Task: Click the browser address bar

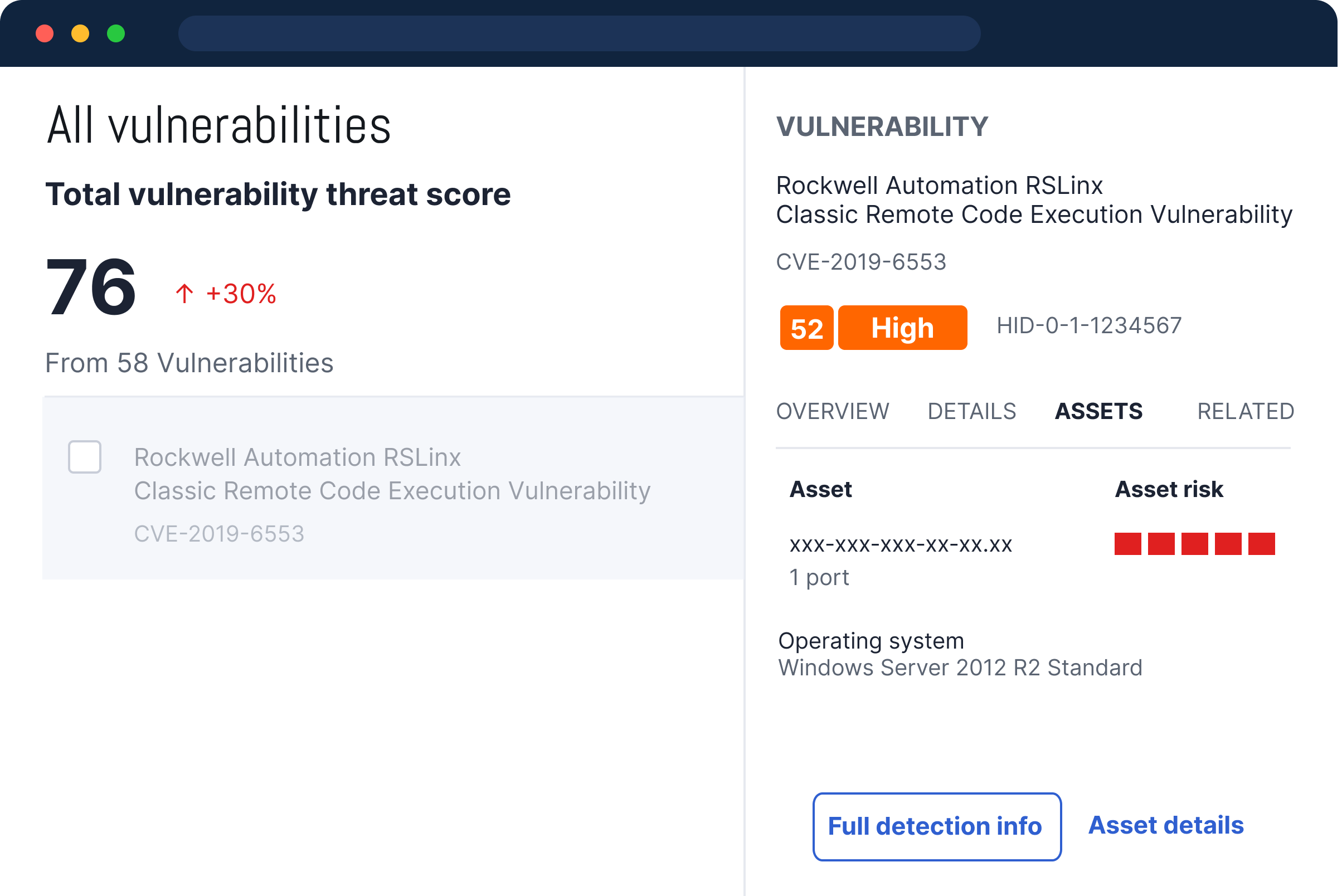Action: pyautogui.click(x=579, y=33)
